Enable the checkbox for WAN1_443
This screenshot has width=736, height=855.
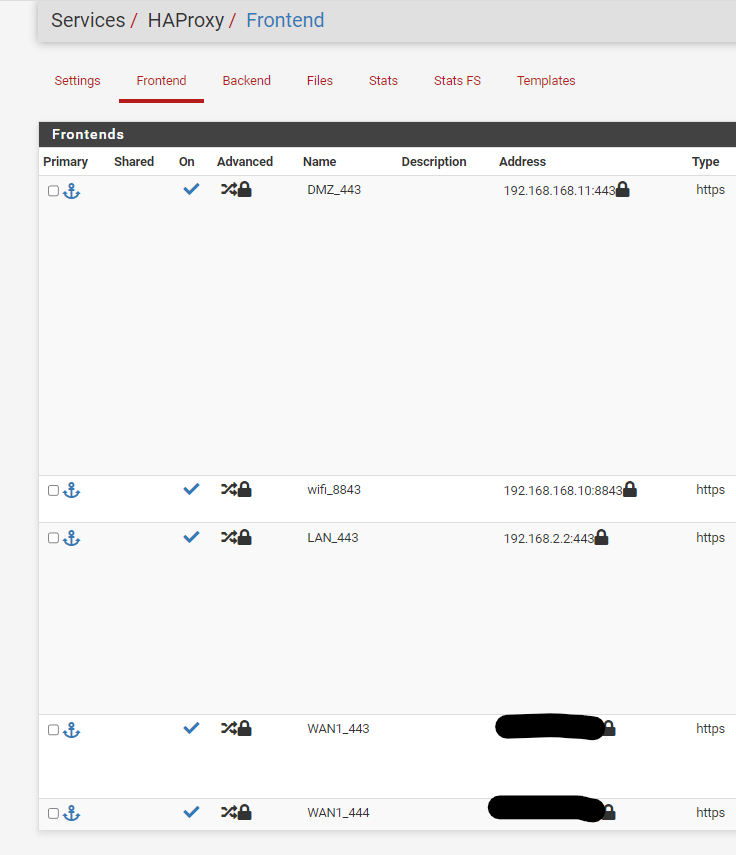[53, 730]
